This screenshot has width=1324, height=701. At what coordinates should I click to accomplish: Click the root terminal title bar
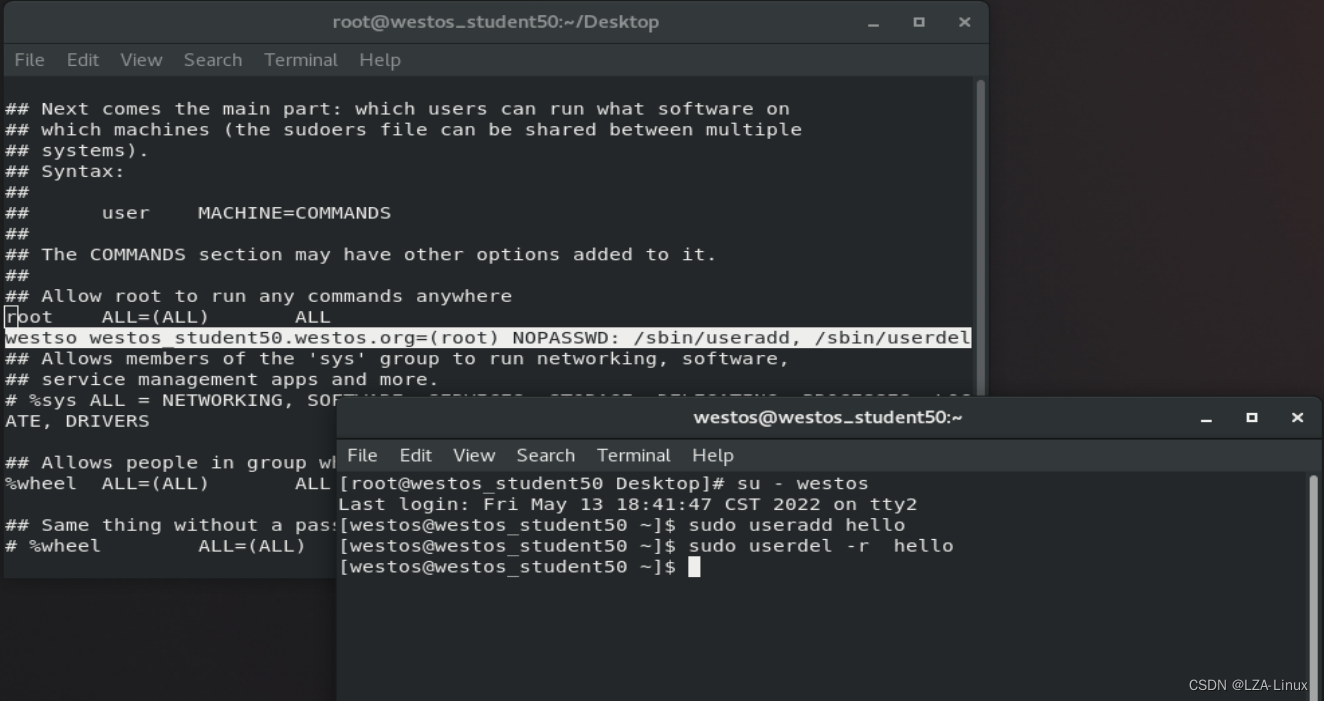[x=494, y=21]
